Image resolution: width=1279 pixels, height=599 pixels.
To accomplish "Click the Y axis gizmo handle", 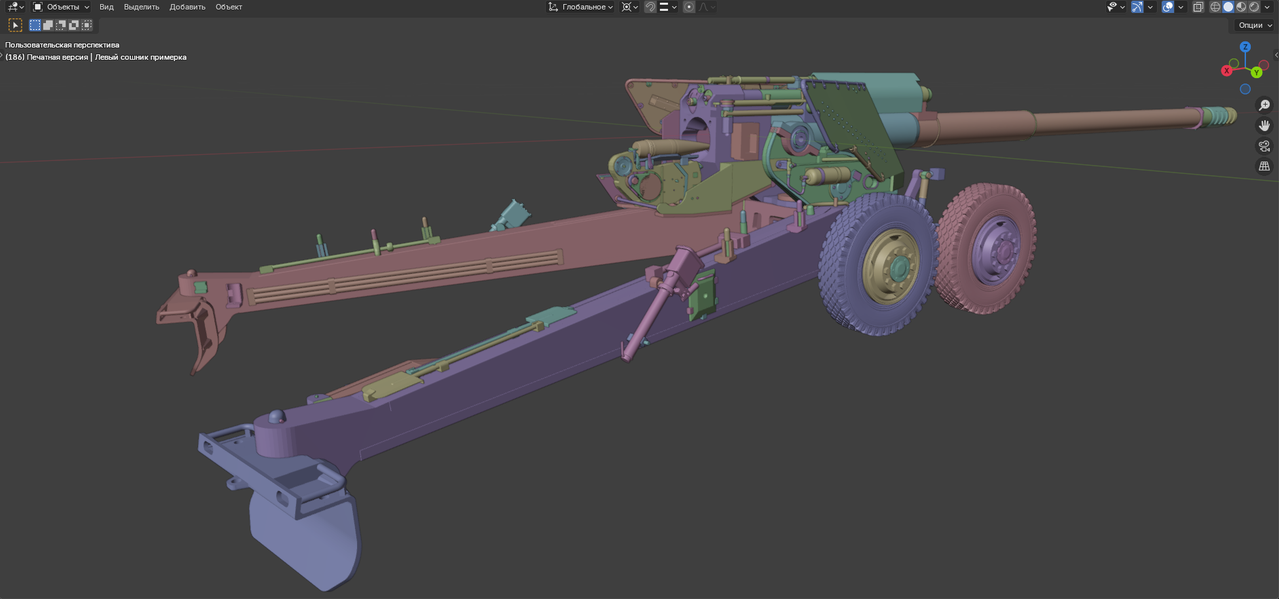I will [x=1256, y=73].
